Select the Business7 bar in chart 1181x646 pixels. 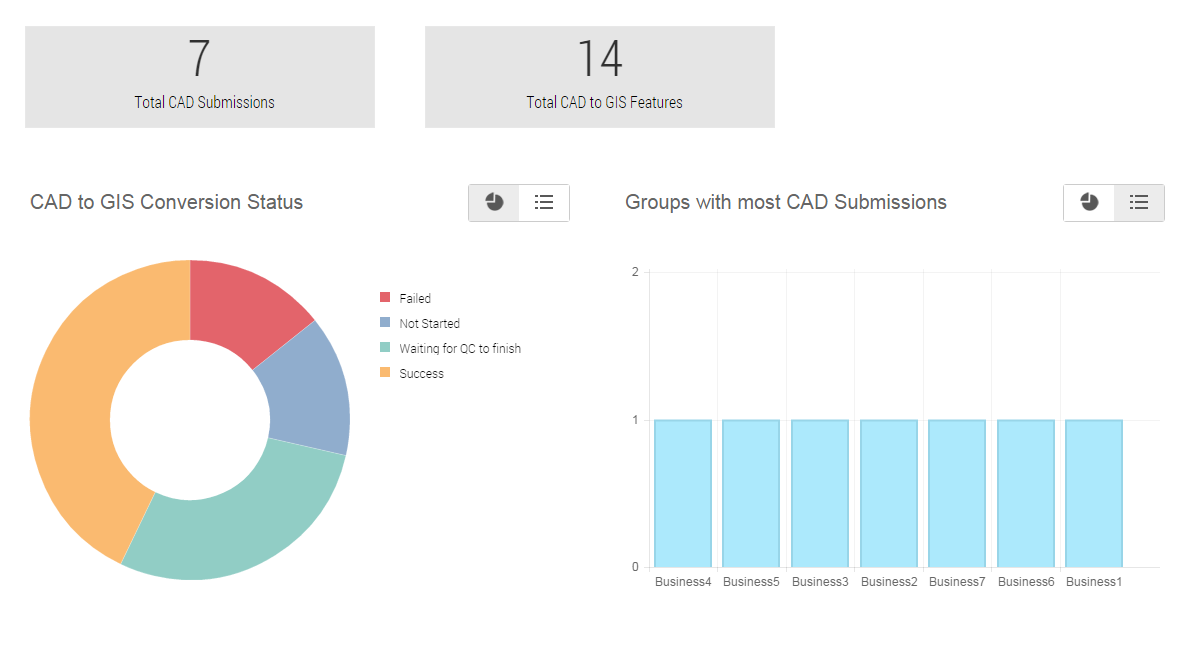(957, 493)
